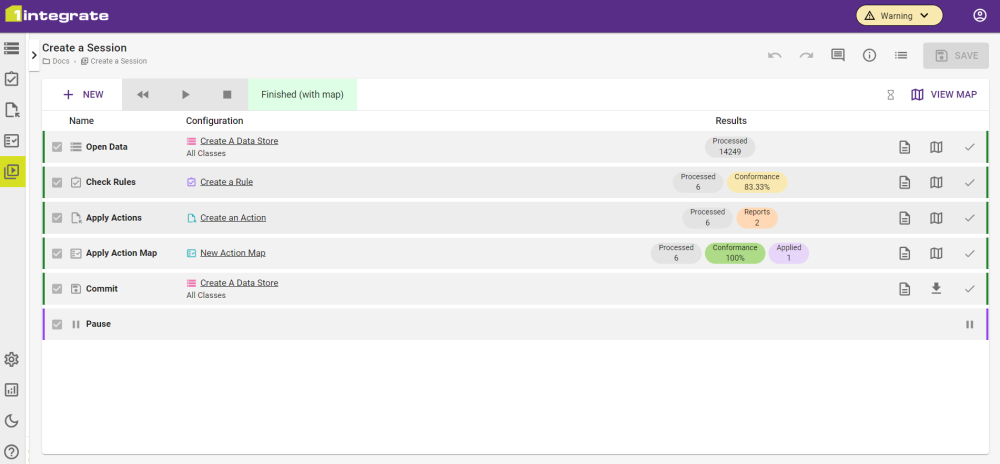
Task: Toggle the Apply Action Map checkbox
Action: coord(57,253)
